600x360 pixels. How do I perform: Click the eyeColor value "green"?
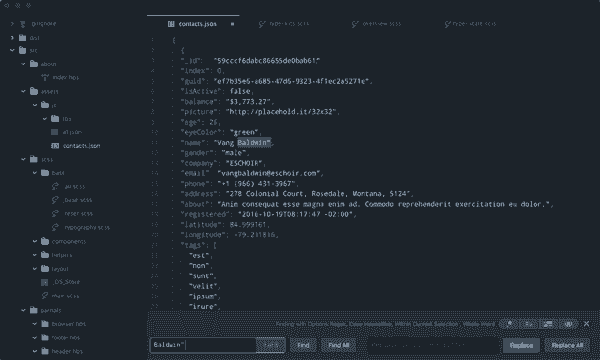tap(245, 132)
